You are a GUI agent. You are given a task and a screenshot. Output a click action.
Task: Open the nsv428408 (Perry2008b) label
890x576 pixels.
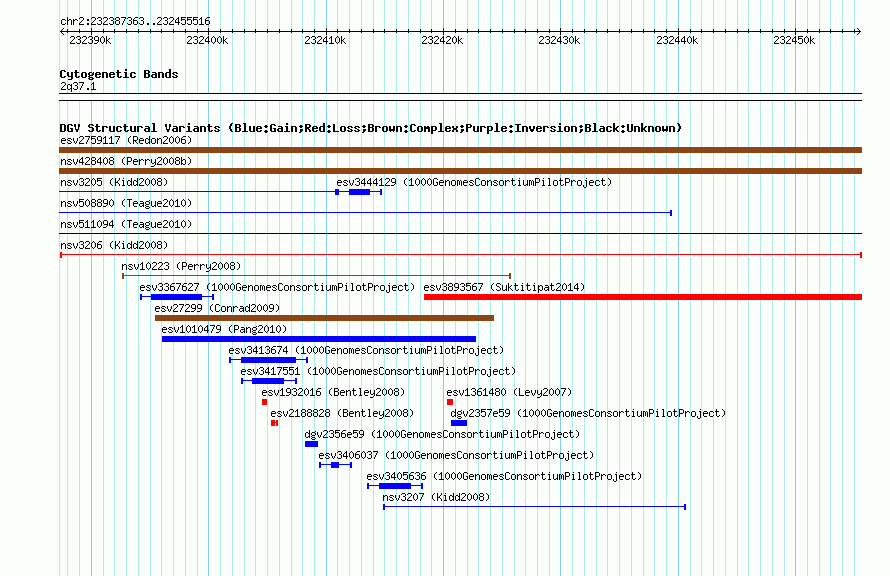coord(126,161)
